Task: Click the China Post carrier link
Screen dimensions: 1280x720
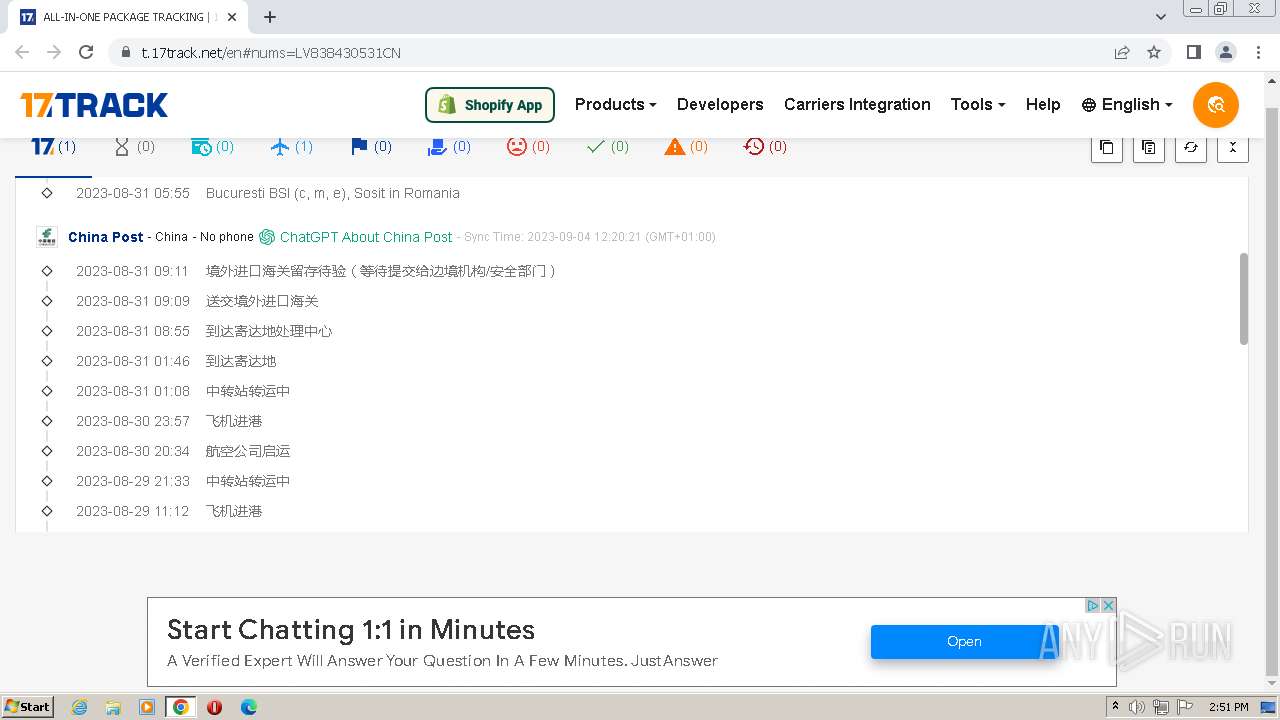Action: [106, 237]
